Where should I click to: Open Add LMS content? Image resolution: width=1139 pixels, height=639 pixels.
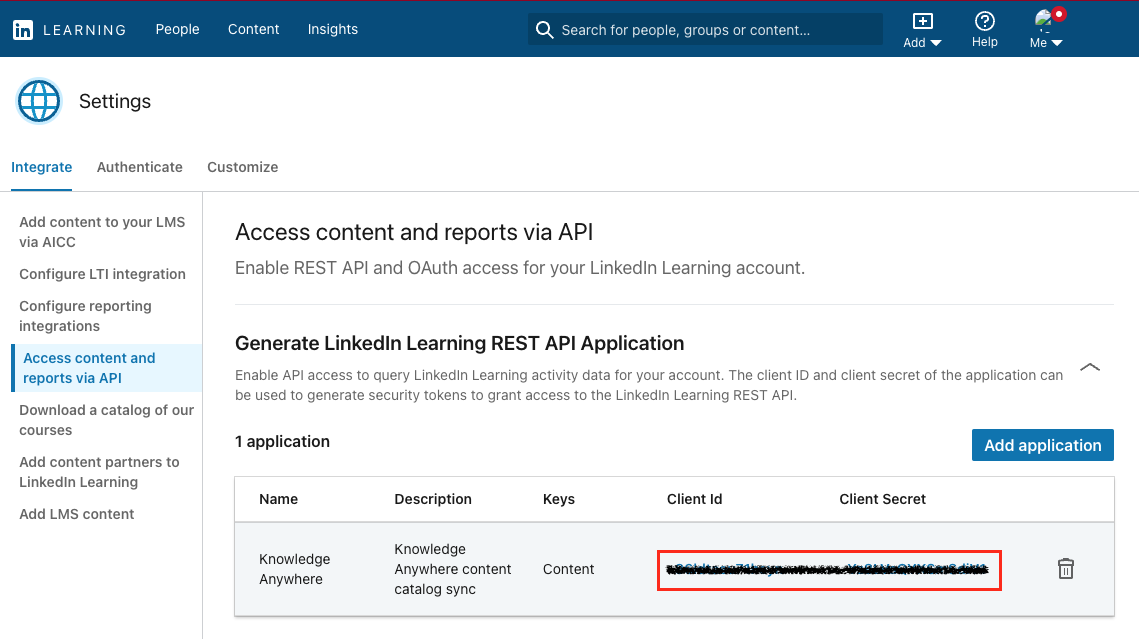click(77, 514)
